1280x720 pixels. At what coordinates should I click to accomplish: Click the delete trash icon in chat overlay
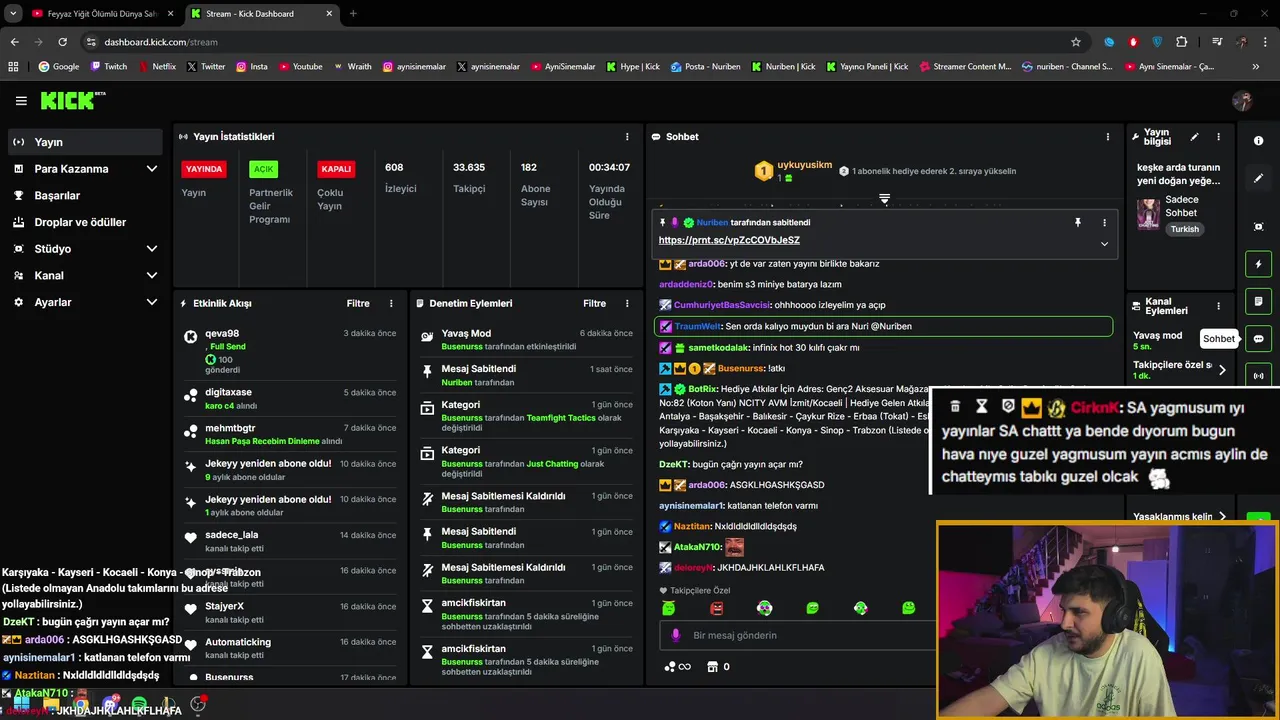[955, 406]
